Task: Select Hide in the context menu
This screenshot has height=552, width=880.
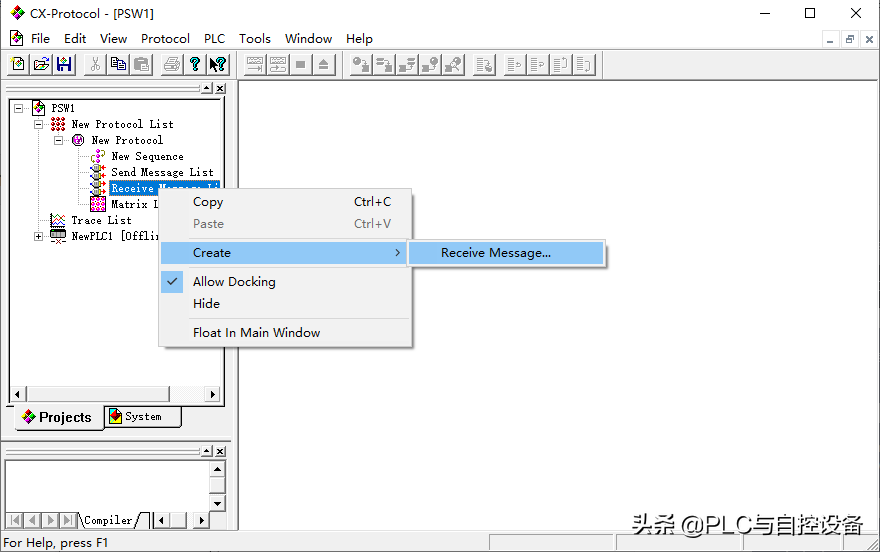Action: (x=206, y=304)
